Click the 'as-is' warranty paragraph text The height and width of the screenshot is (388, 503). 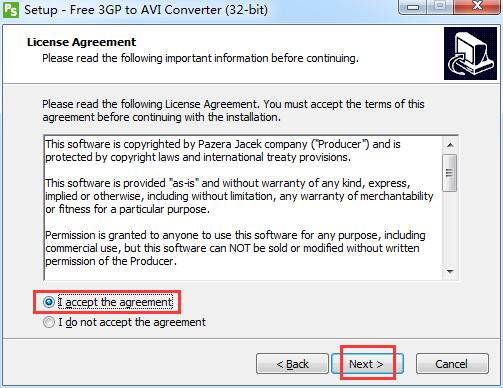pyautogui.click(x=239, y=196)
